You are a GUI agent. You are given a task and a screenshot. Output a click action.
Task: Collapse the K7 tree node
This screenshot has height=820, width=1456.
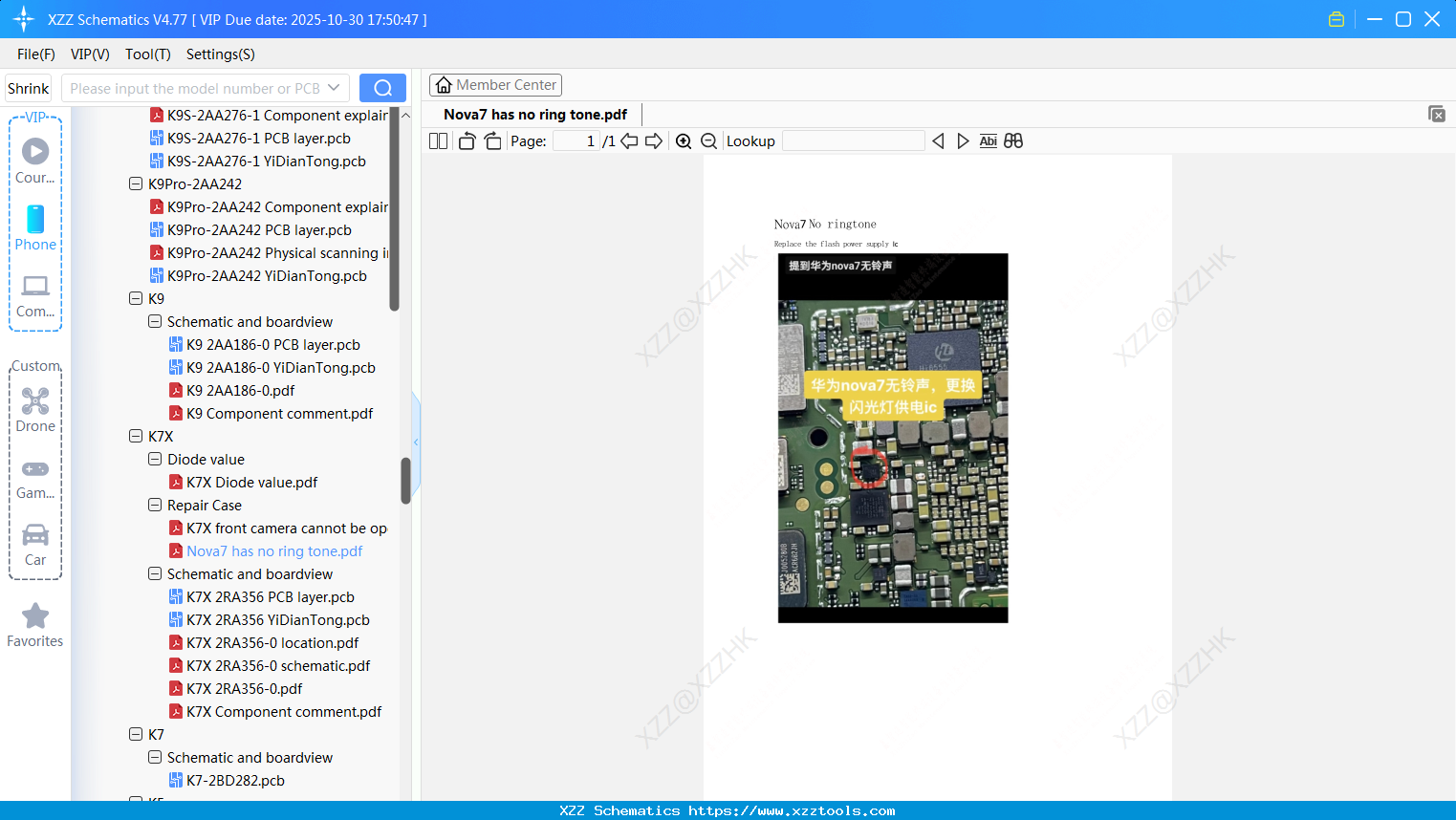point(136,734)
